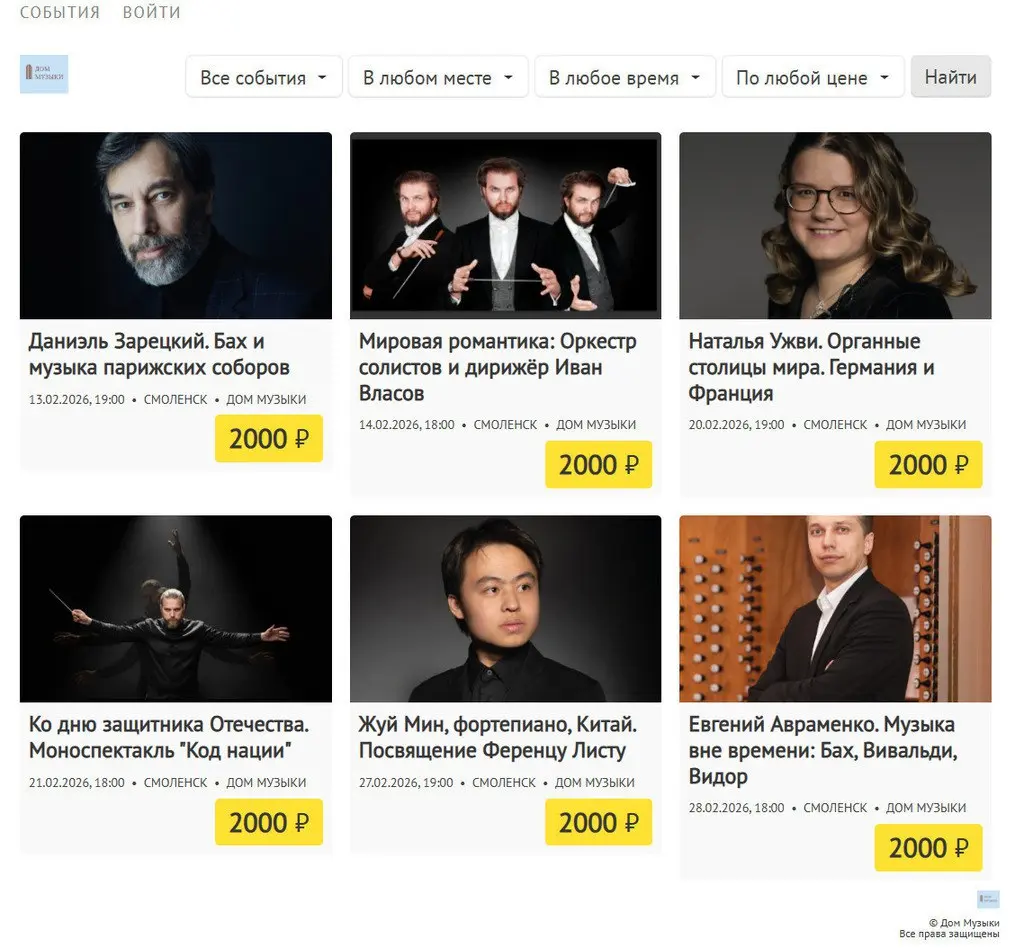Viewport: 1024px width, 948px height.
Task: Expand the В любое время dropdown
Action: [624, 77]
